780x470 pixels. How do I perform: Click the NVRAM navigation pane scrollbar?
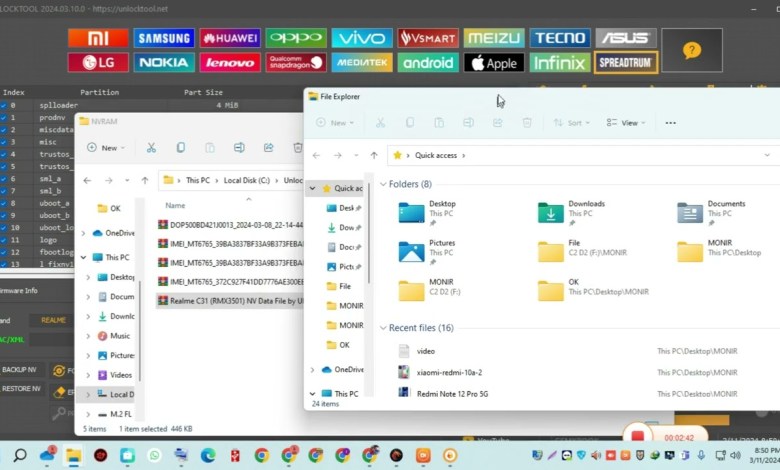click(140, 331)
